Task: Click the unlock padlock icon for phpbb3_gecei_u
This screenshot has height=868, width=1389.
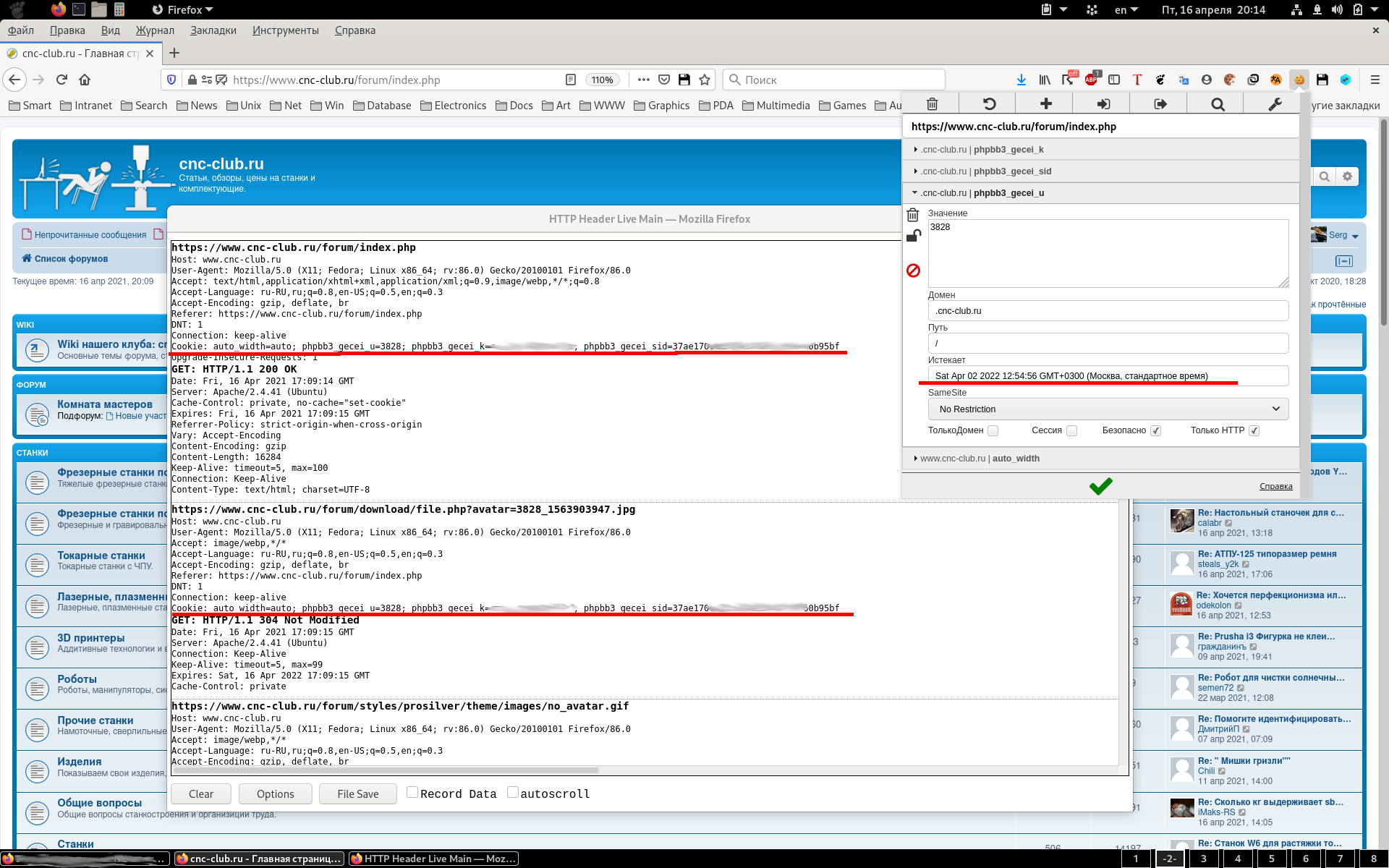Action: (x=914, y=236)
